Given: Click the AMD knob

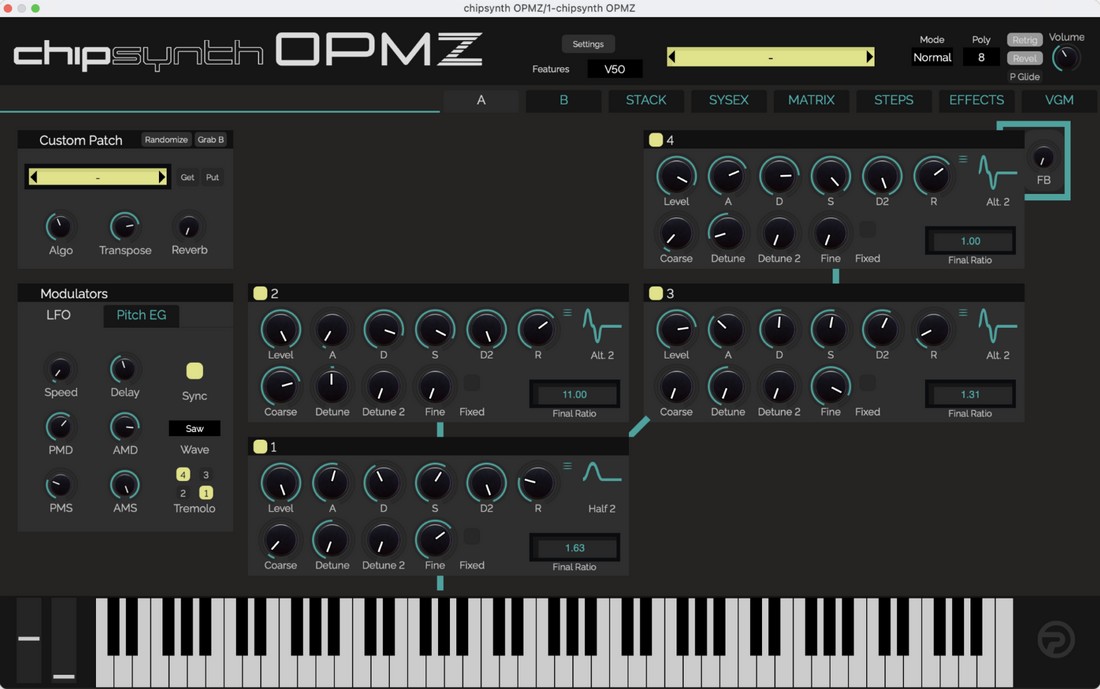Looking at the screenshot, I should [125, 427].
